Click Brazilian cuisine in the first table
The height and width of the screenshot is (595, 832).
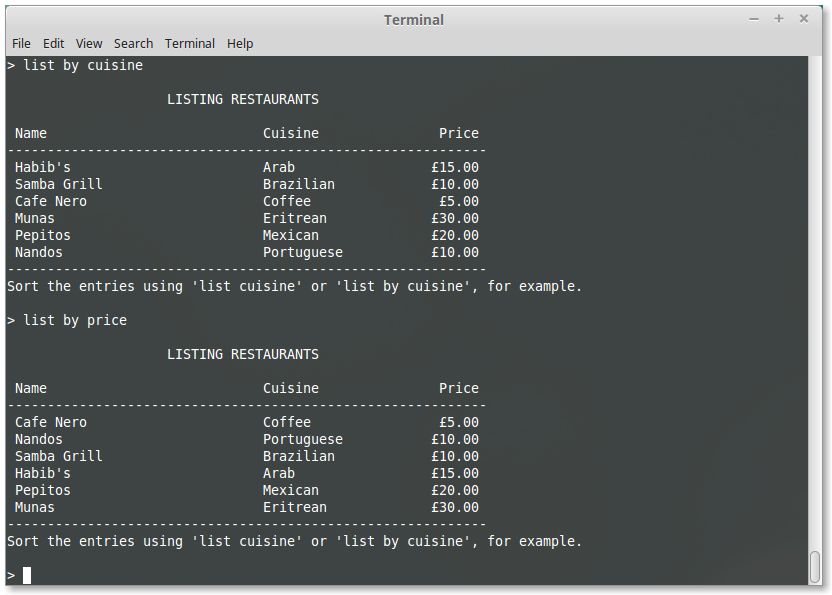click(299, 184)
